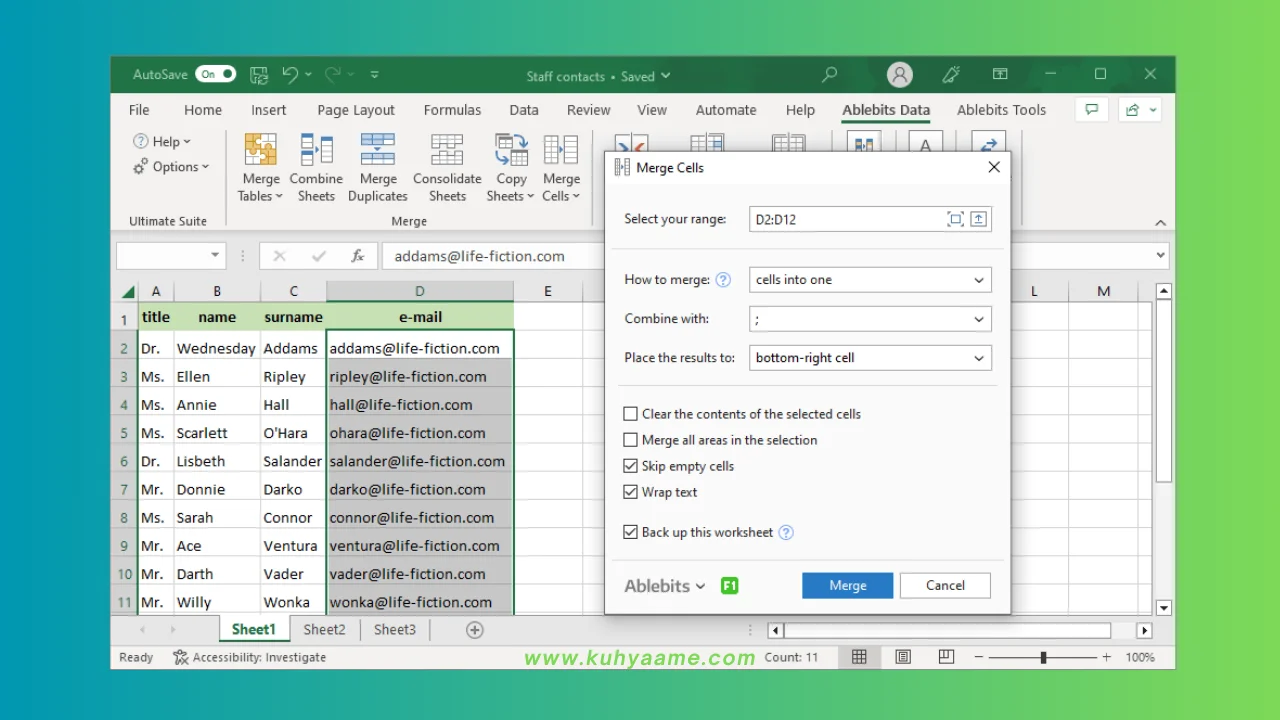Click the expand selection icon in range box
The height and width of the screenshot is (720, 1280).
tap(955, 219)
